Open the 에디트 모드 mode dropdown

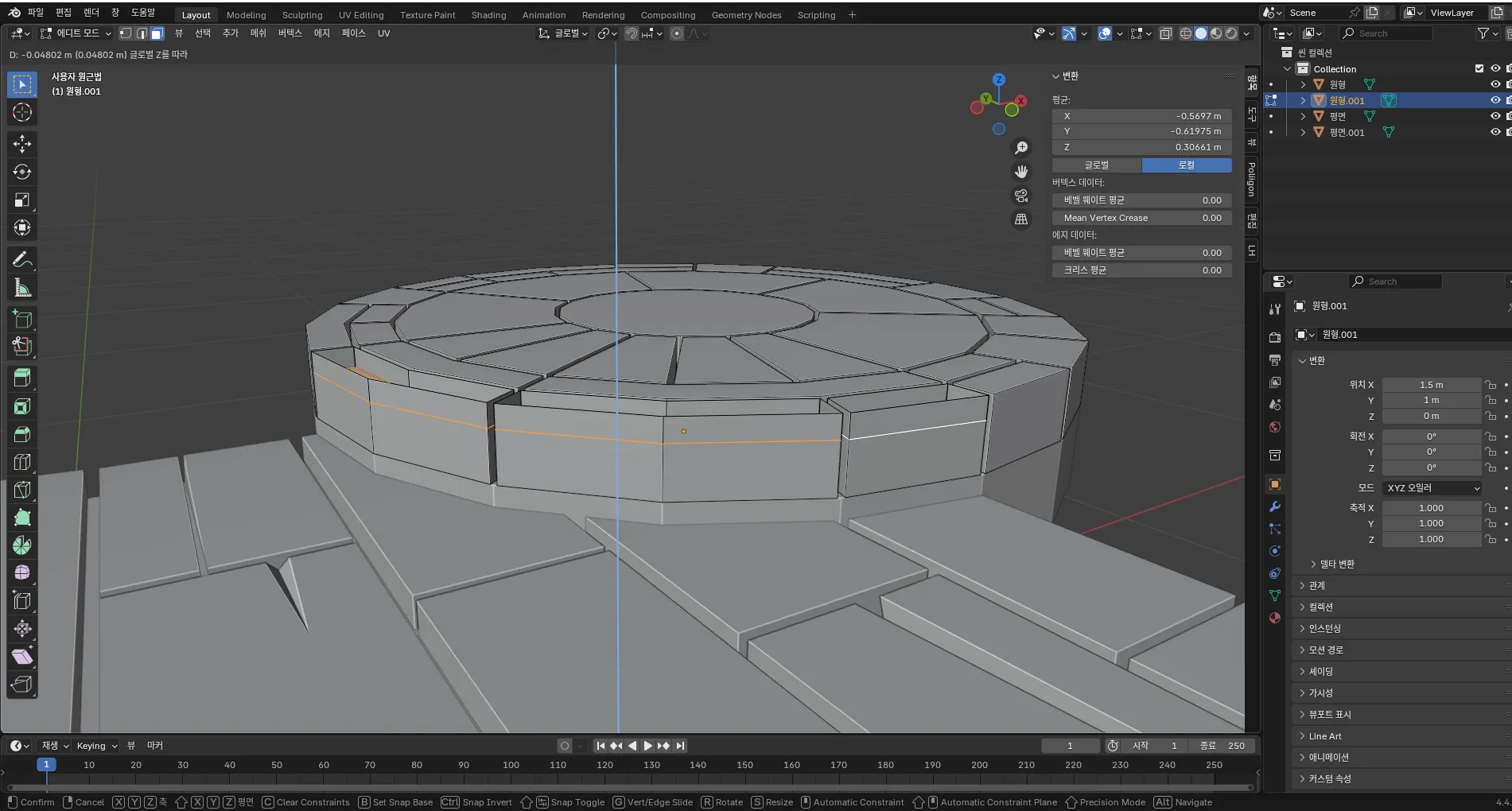76,33
